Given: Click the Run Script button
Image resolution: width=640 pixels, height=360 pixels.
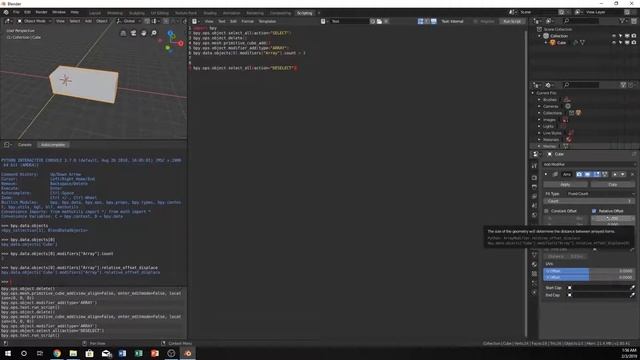Looking at the screenshot, I should (512, 21).
